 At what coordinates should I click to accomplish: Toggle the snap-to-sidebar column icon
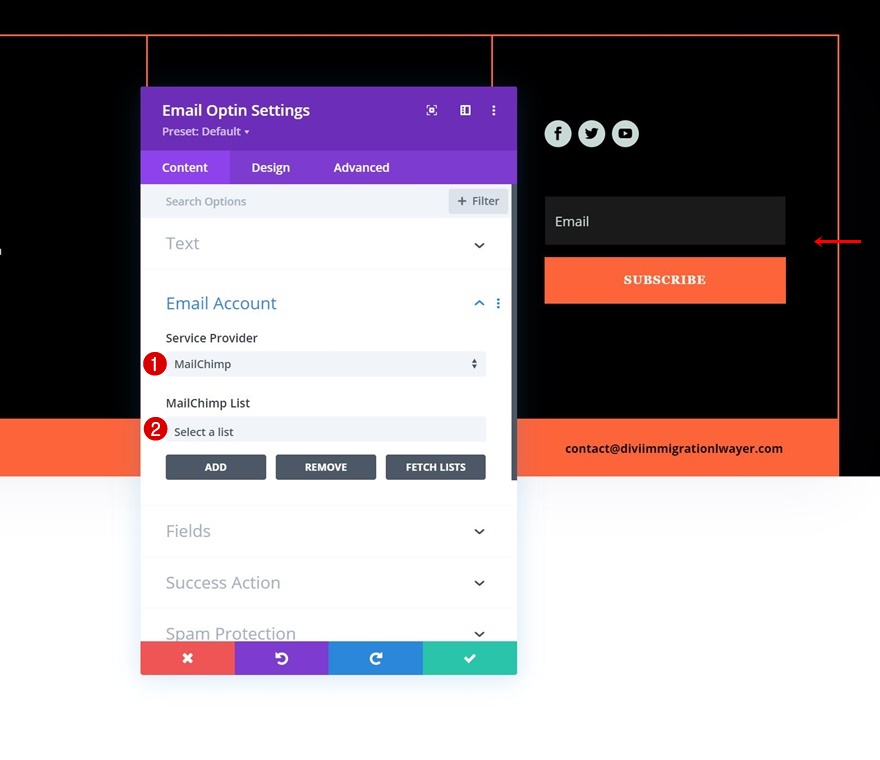(465, 111)
